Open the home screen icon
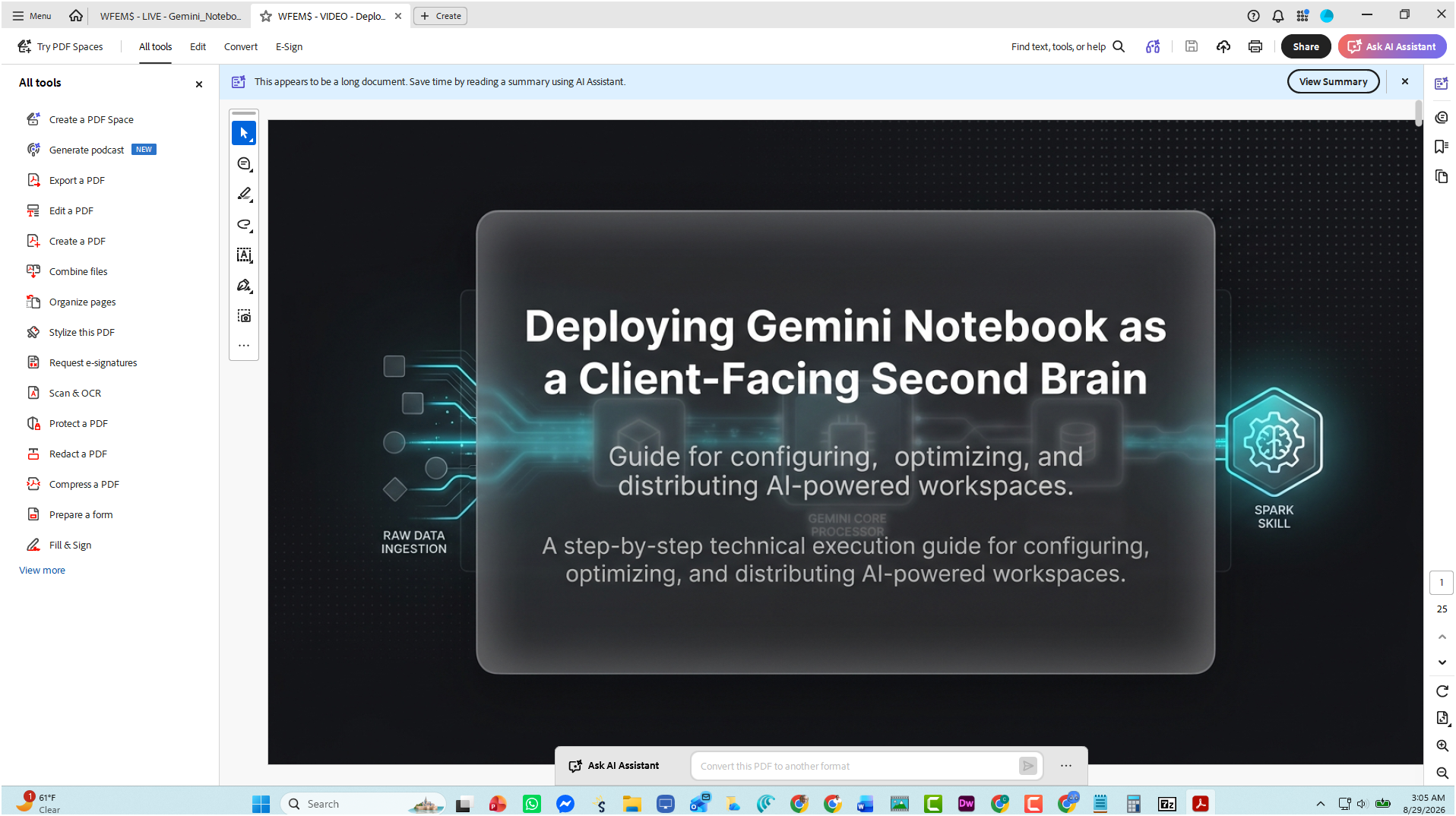The height and width of the screenshot is (816, 1456). [x=76, y=16]
